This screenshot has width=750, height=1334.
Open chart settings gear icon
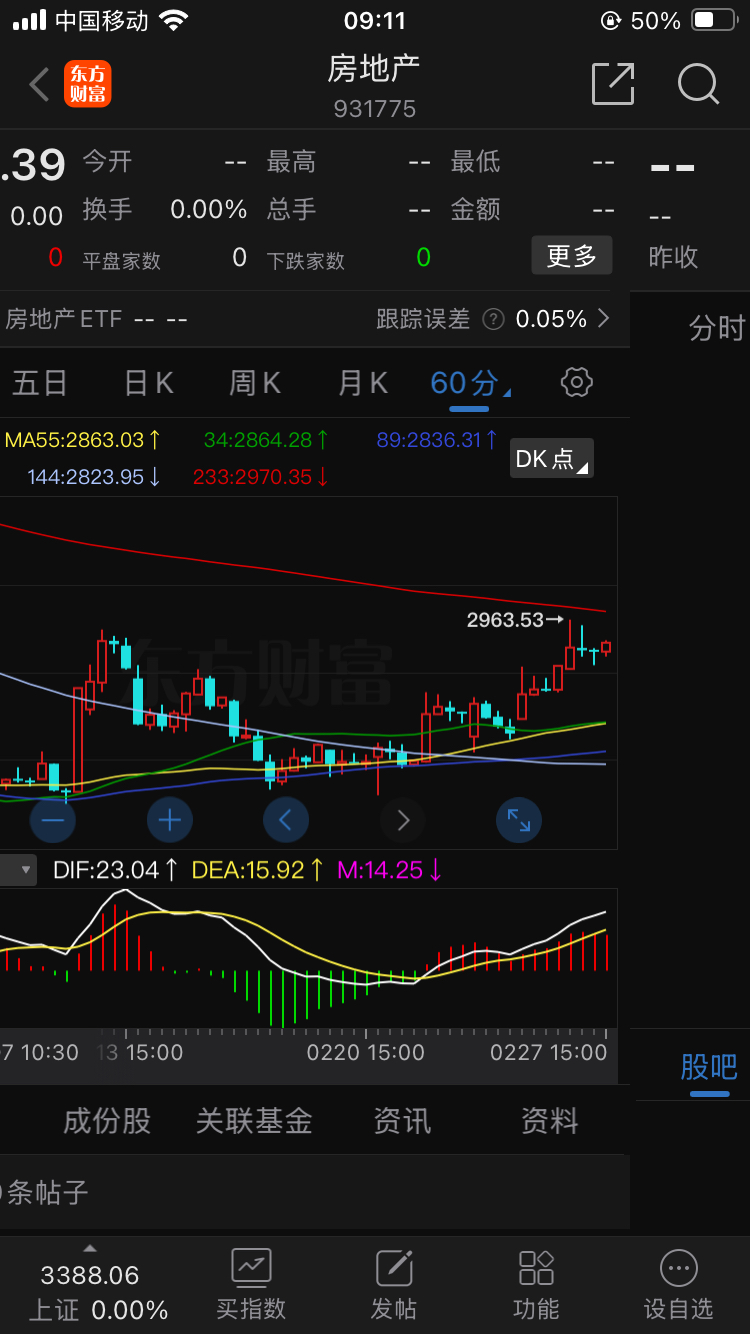click(577, 382)
